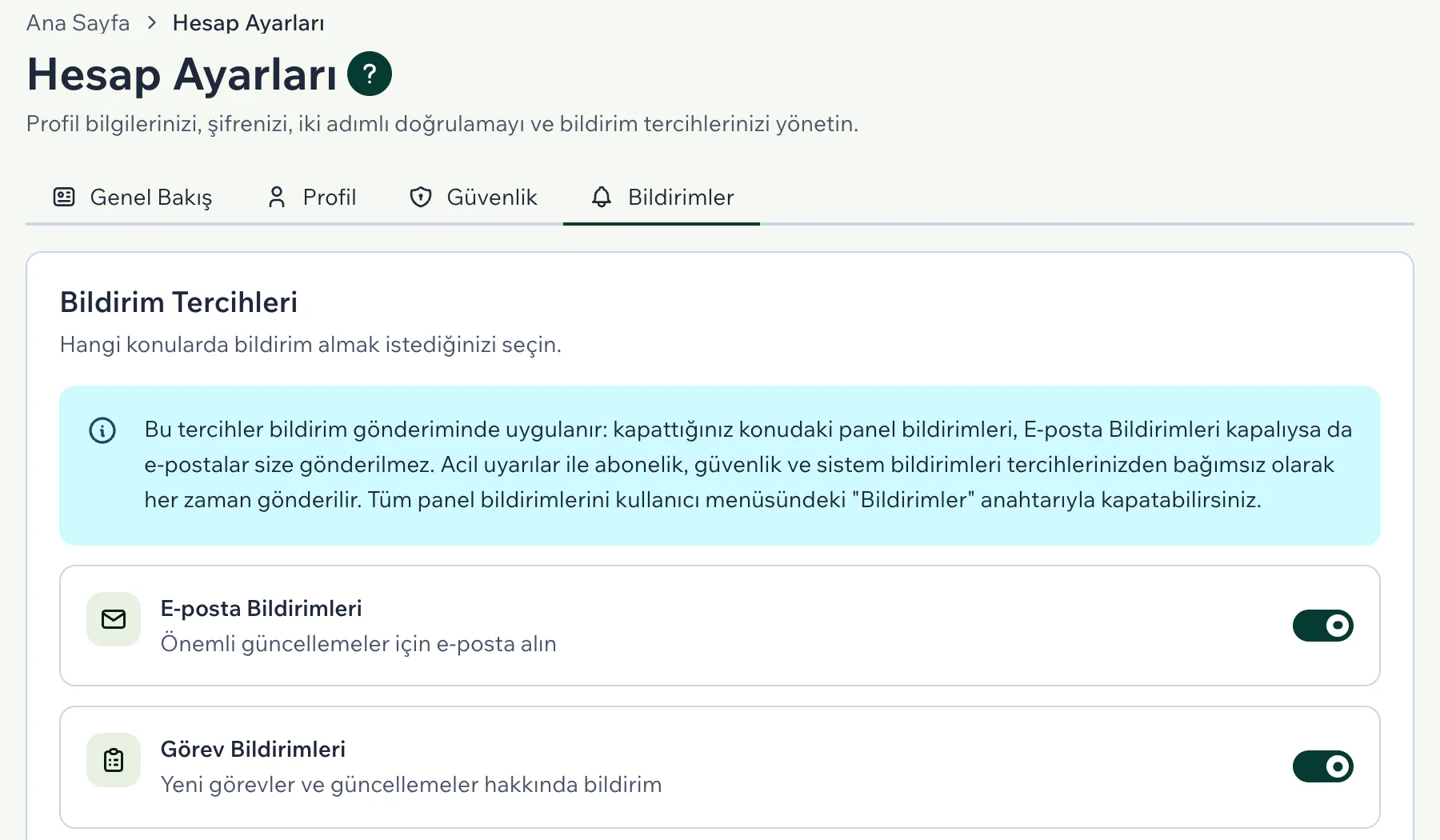Navigate to Ana Sayfa breadcrumb link
The height and width of the screenshot is (840, 1440).
(x=78, y=23)
